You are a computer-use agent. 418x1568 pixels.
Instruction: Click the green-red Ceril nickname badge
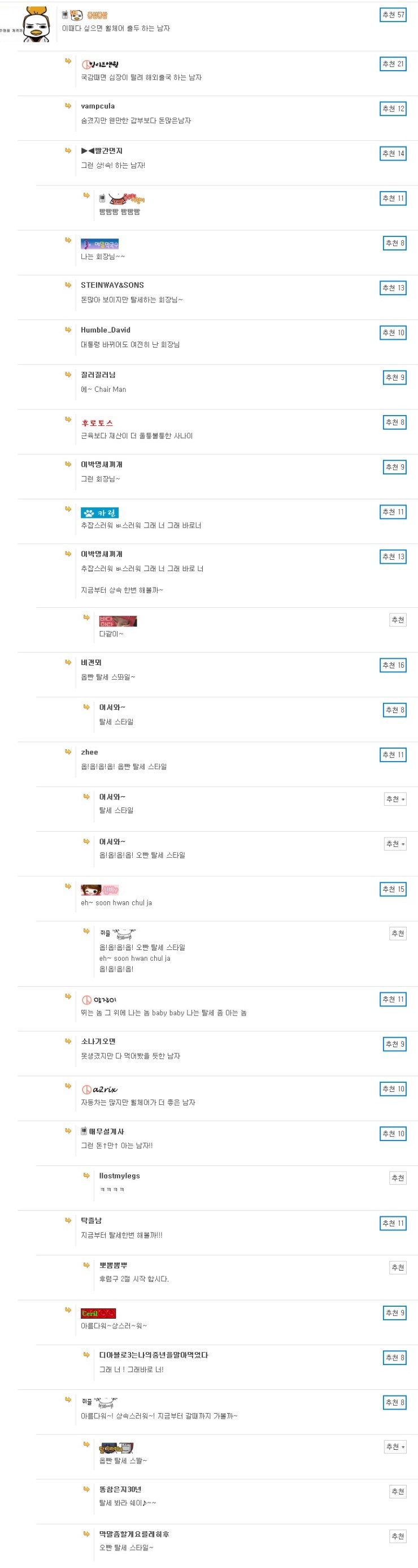coord(98,1314)
